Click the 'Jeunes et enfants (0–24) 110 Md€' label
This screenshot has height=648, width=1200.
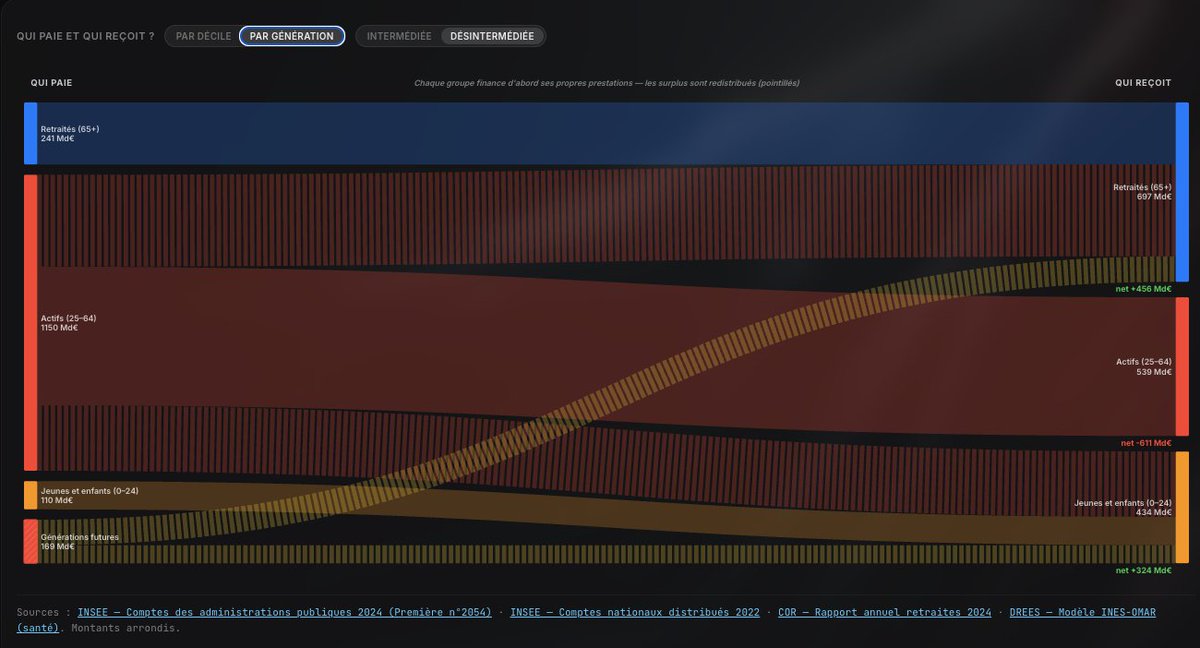tap(89, 496)
